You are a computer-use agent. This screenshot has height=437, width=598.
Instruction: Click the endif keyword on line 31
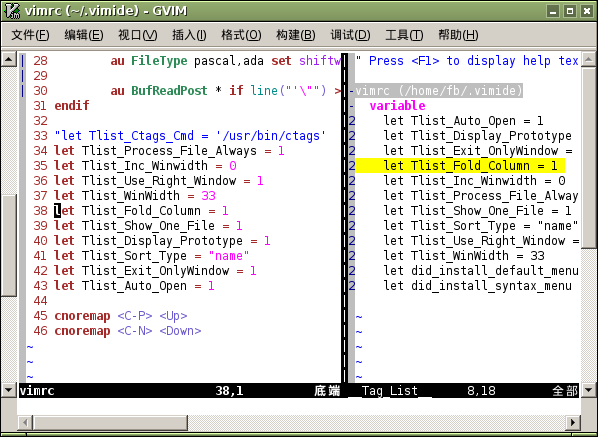click(x=72, y=106)
